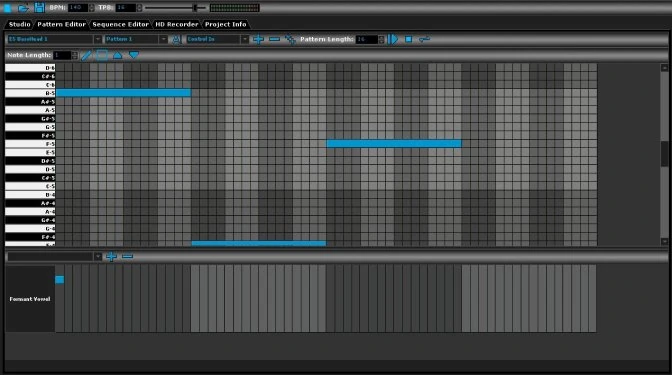672x375 pixels.
Task: Open the Project Info tab
Action: click(225, 24)
